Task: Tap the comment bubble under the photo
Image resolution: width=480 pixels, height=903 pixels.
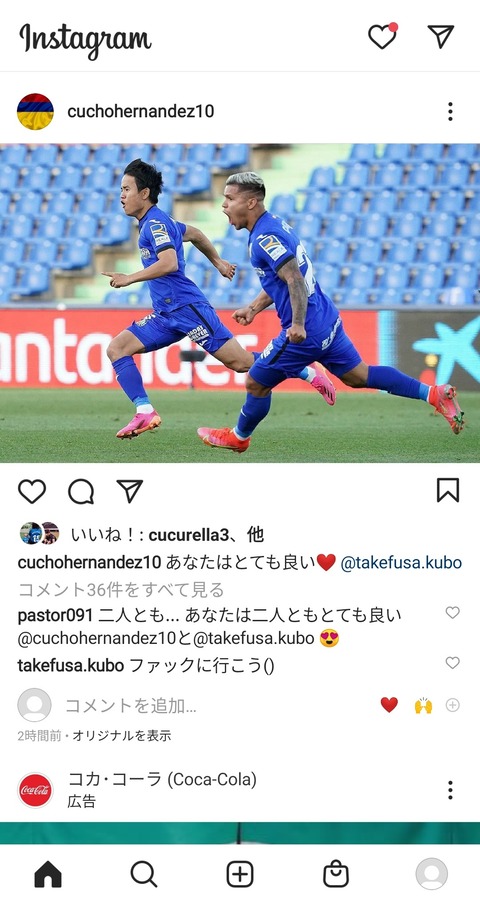Action: [81, 491]
